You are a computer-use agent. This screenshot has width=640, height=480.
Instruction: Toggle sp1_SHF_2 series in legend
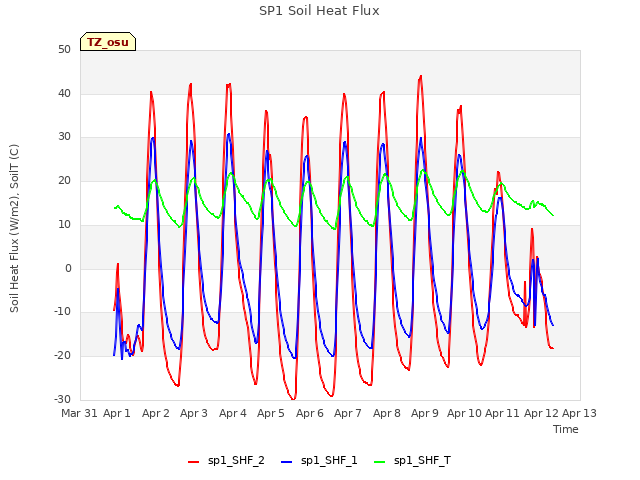coord(226,460)
